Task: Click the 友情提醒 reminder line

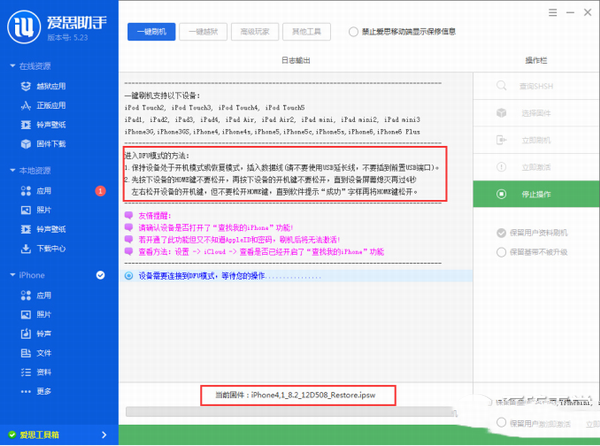Action: coord(155,215)
